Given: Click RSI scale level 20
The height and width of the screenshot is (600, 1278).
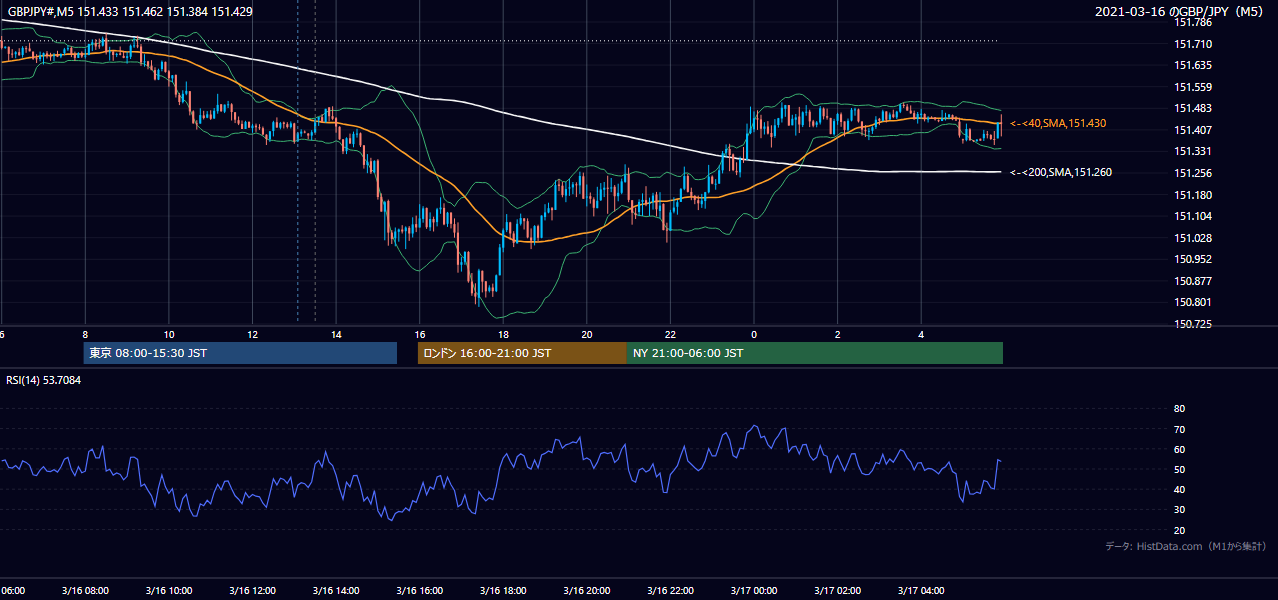Looking at the screenshot, I should (1179, 530).
